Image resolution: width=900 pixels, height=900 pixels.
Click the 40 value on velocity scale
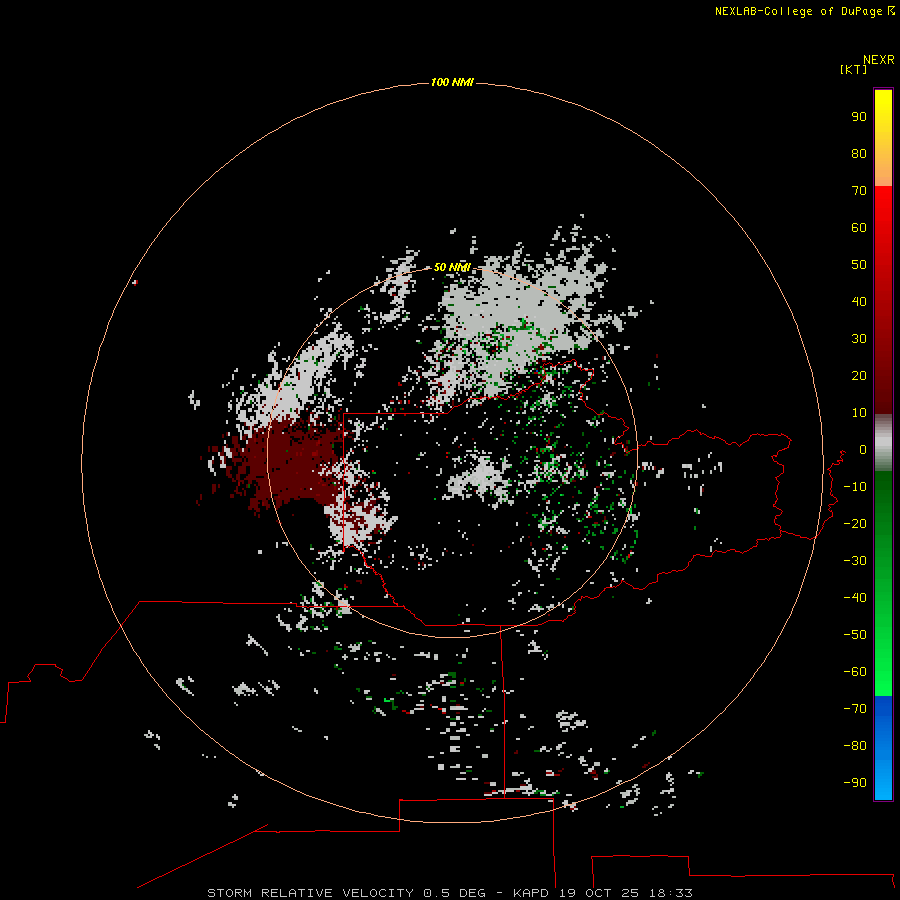[859, 302]
